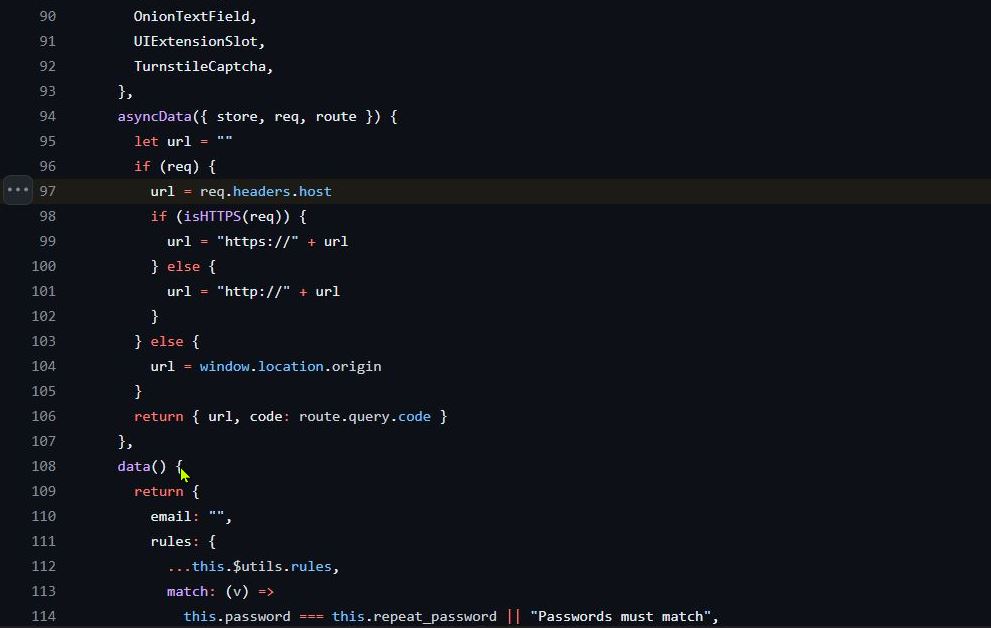This screenshot has height=628, width=991.
Task: Click 'return' keyword on line 109
Action: coord(159,491)
